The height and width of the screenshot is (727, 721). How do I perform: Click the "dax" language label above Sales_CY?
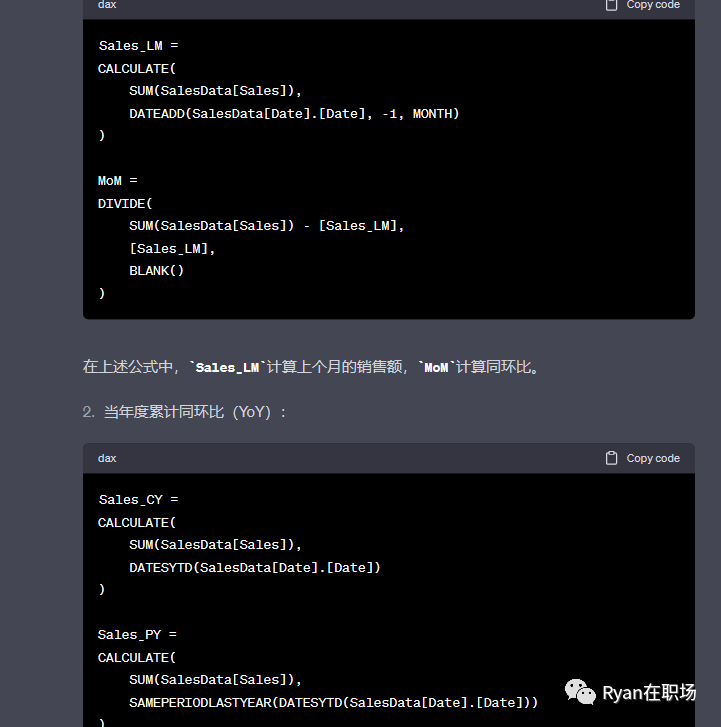click(107, 458)
